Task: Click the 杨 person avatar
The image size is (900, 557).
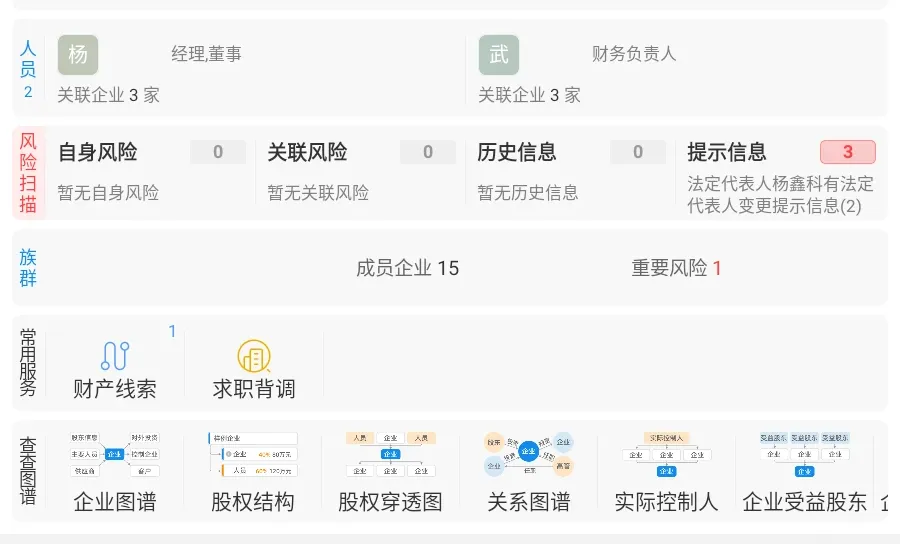Action: [78, 55]
